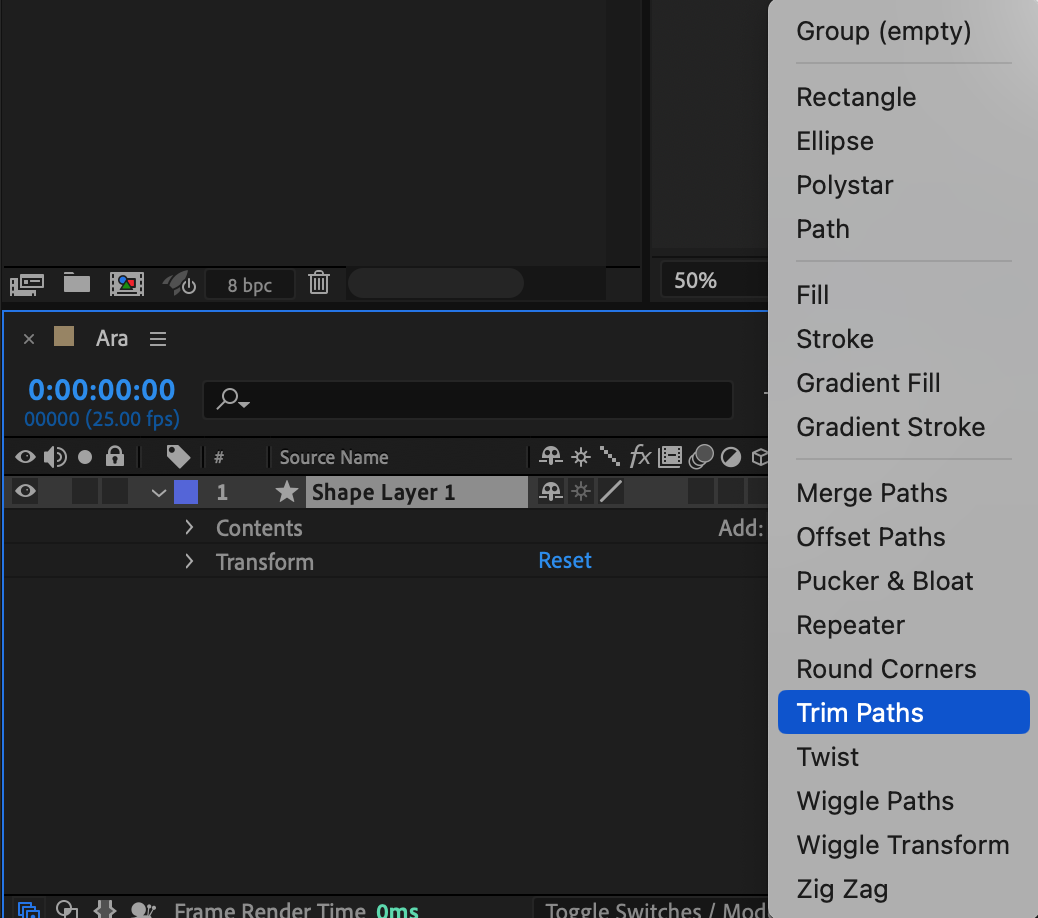Reset the Transform properties
The image size is (1038, 918).
tap(565, 561)
